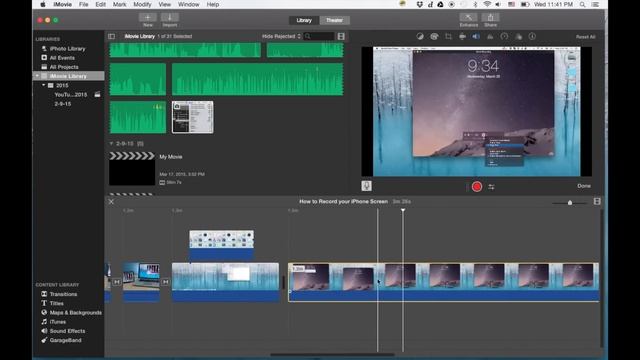Image resolution: width=640 pixels, height=360 pixels.
Task: Click the Dropbox menu bar icon
Action: [420, 4]
